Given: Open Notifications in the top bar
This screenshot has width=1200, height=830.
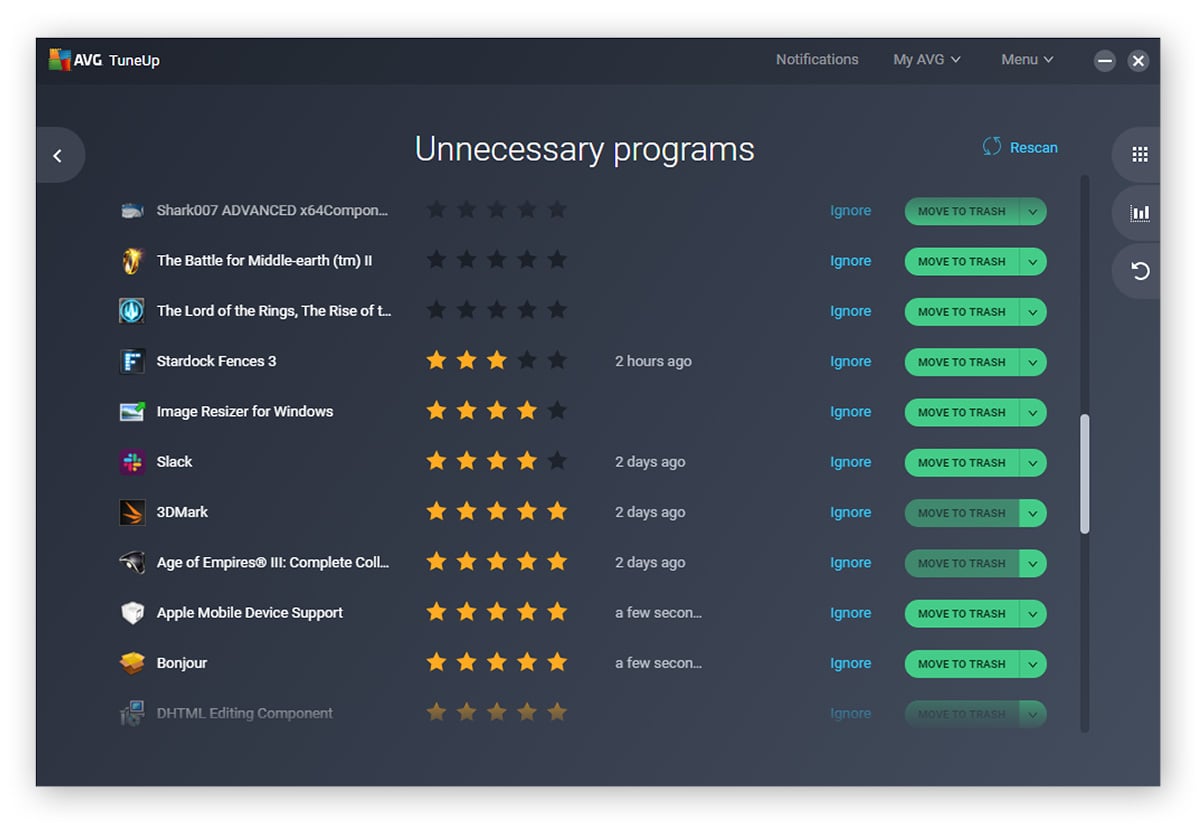Looking at the screenshot, I should [817, 60].
